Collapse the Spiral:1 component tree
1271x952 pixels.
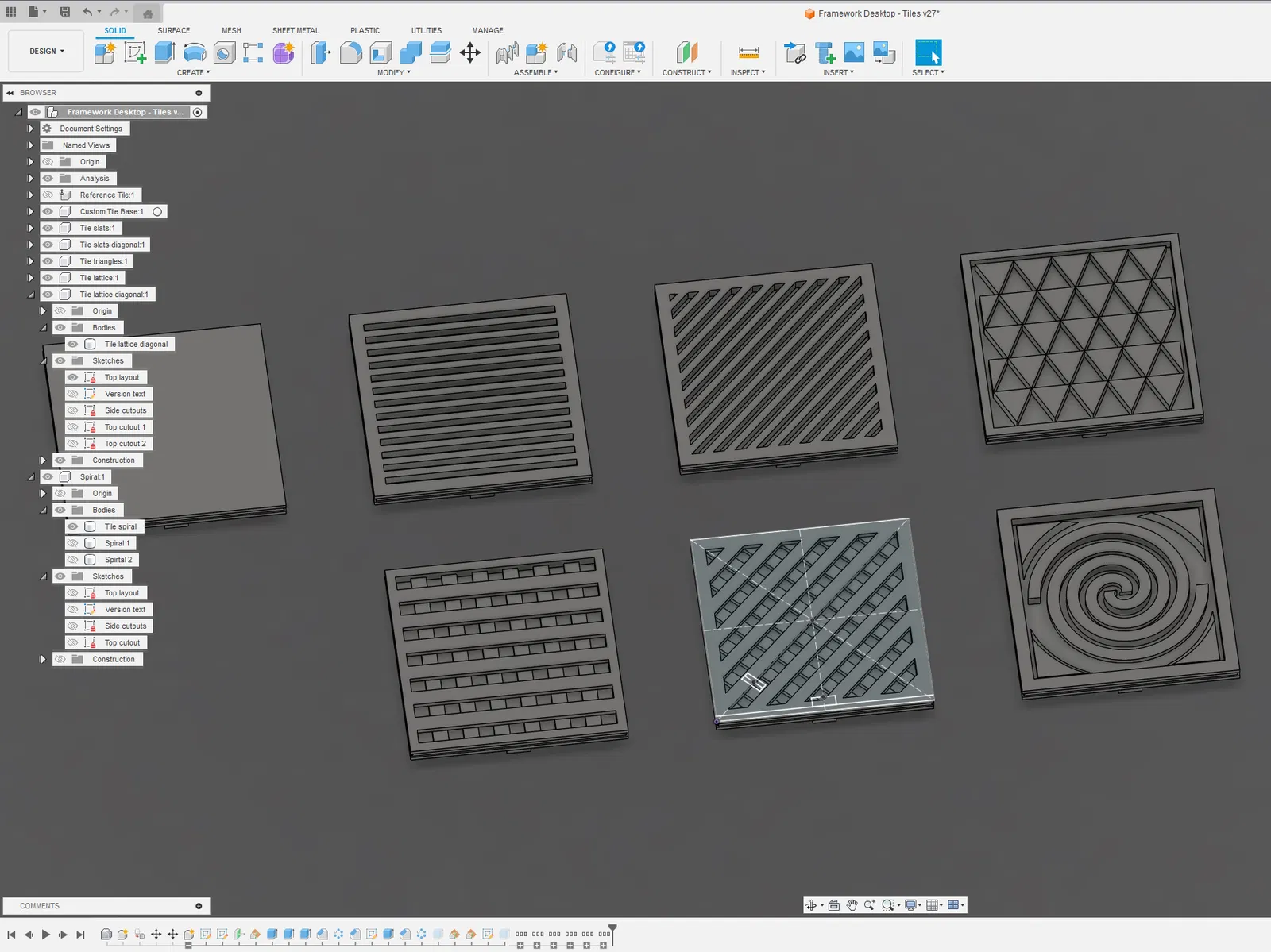[x=31, y=477]
